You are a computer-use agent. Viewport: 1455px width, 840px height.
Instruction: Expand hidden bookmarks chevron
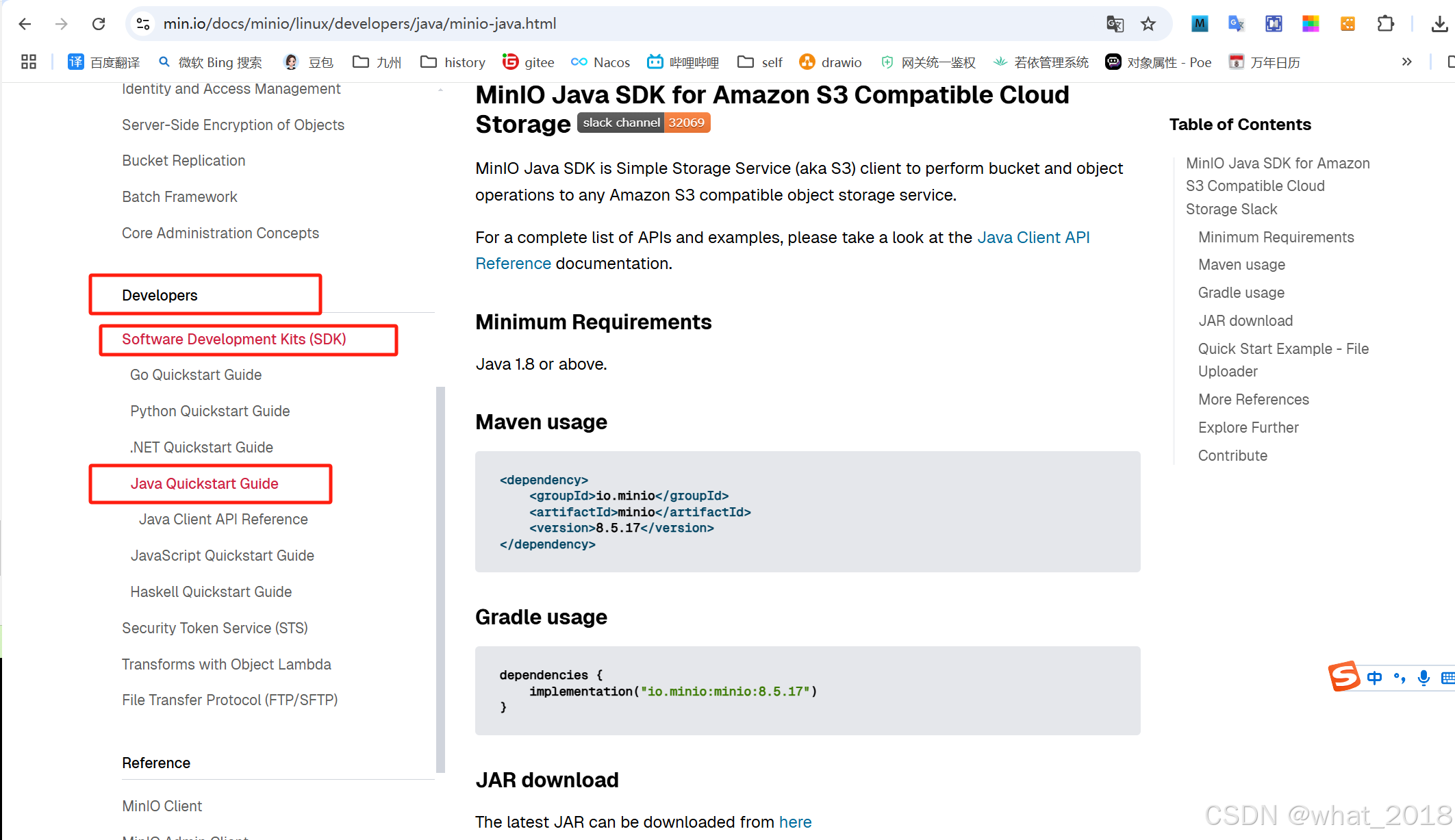pyautogui.click(x=1406, y=62)
